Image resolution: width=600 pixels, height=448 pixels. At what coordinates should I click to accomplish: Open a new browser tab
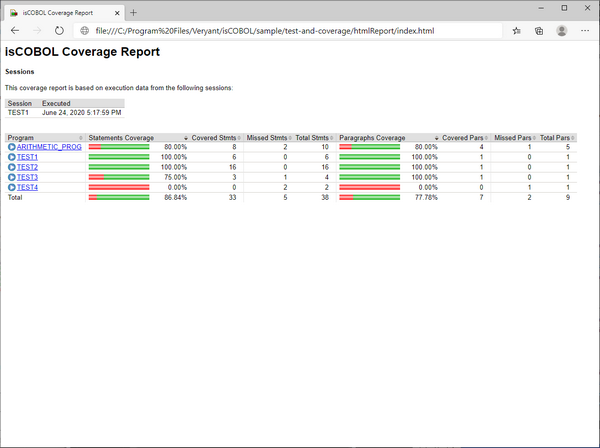[133, 13]
